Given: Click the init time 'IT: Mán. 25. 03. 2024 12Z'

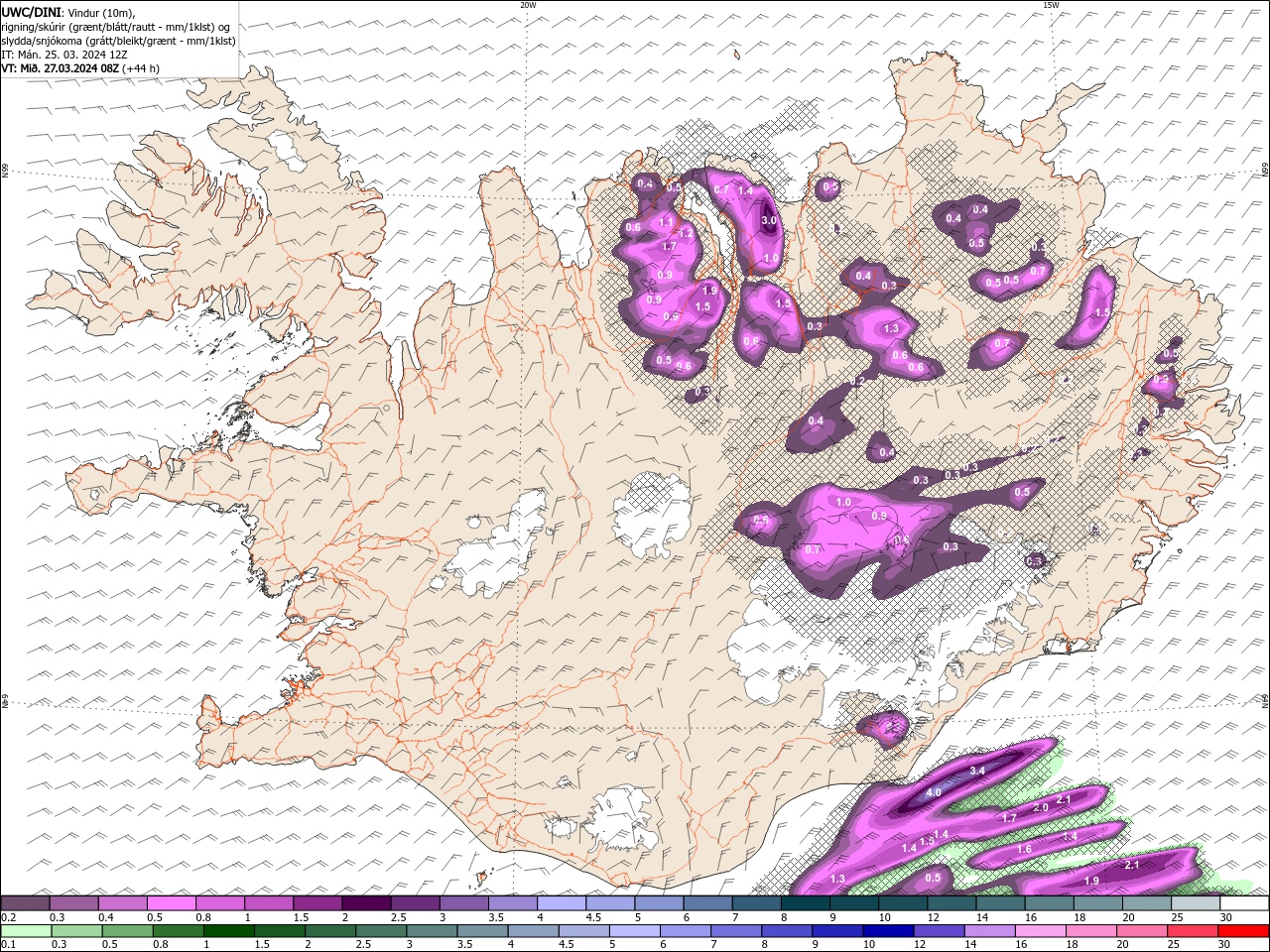Looking at the screenshot, I should (x=63, y=55).
